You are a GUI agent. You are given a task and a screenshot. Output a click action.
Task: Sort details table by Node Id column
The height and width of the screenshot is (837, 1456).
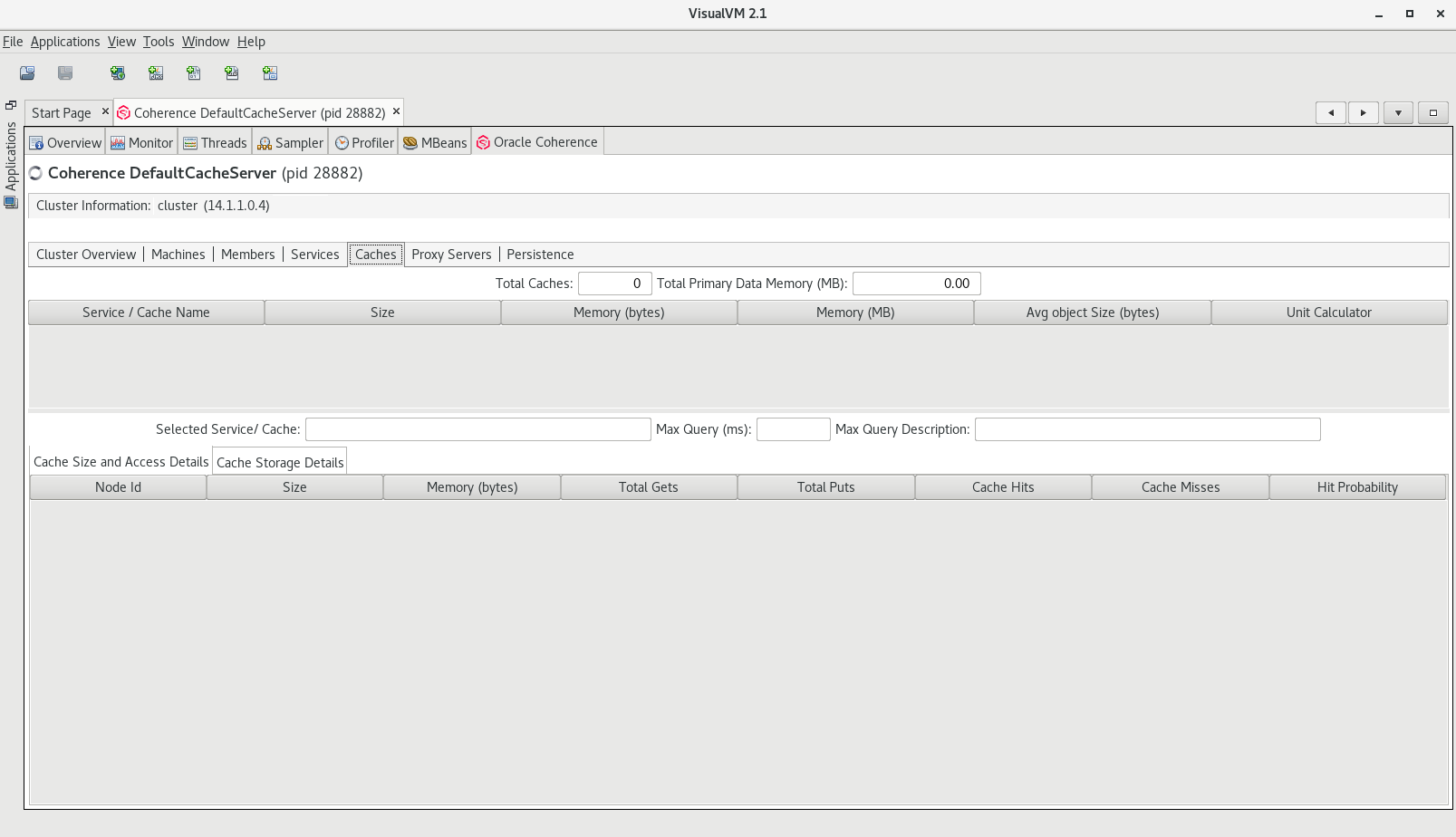(x=118, y=487)
